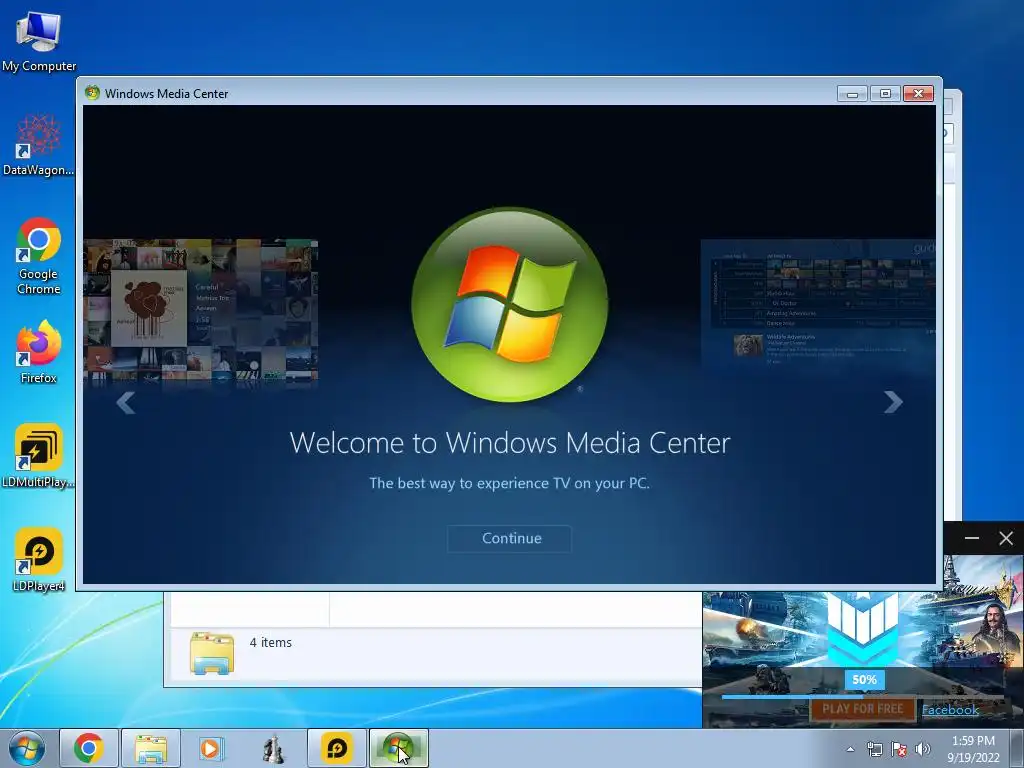Select the TV guide preview thumbnail

(818, 305)
